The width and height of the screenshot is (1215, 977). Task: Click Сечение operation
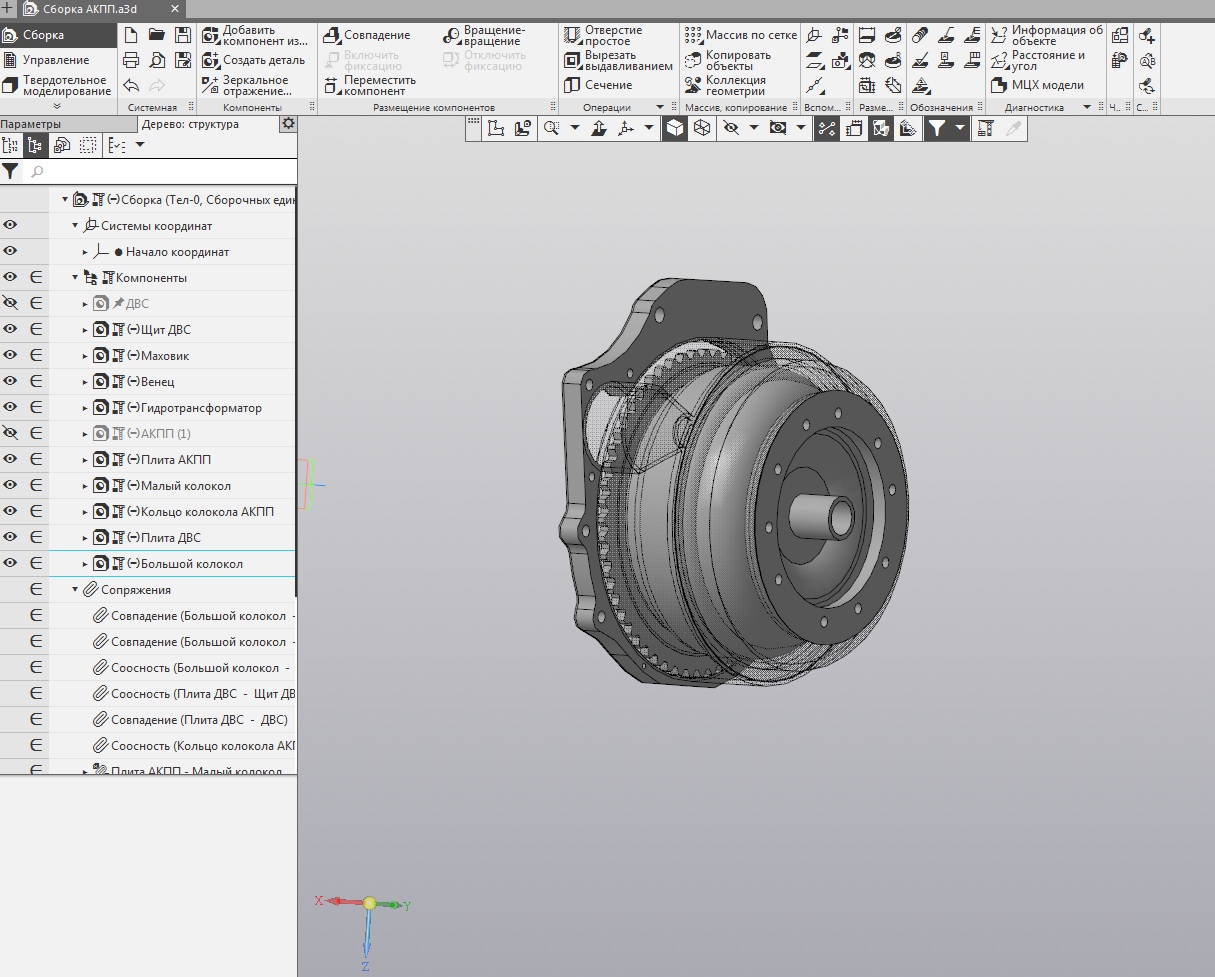598,85
